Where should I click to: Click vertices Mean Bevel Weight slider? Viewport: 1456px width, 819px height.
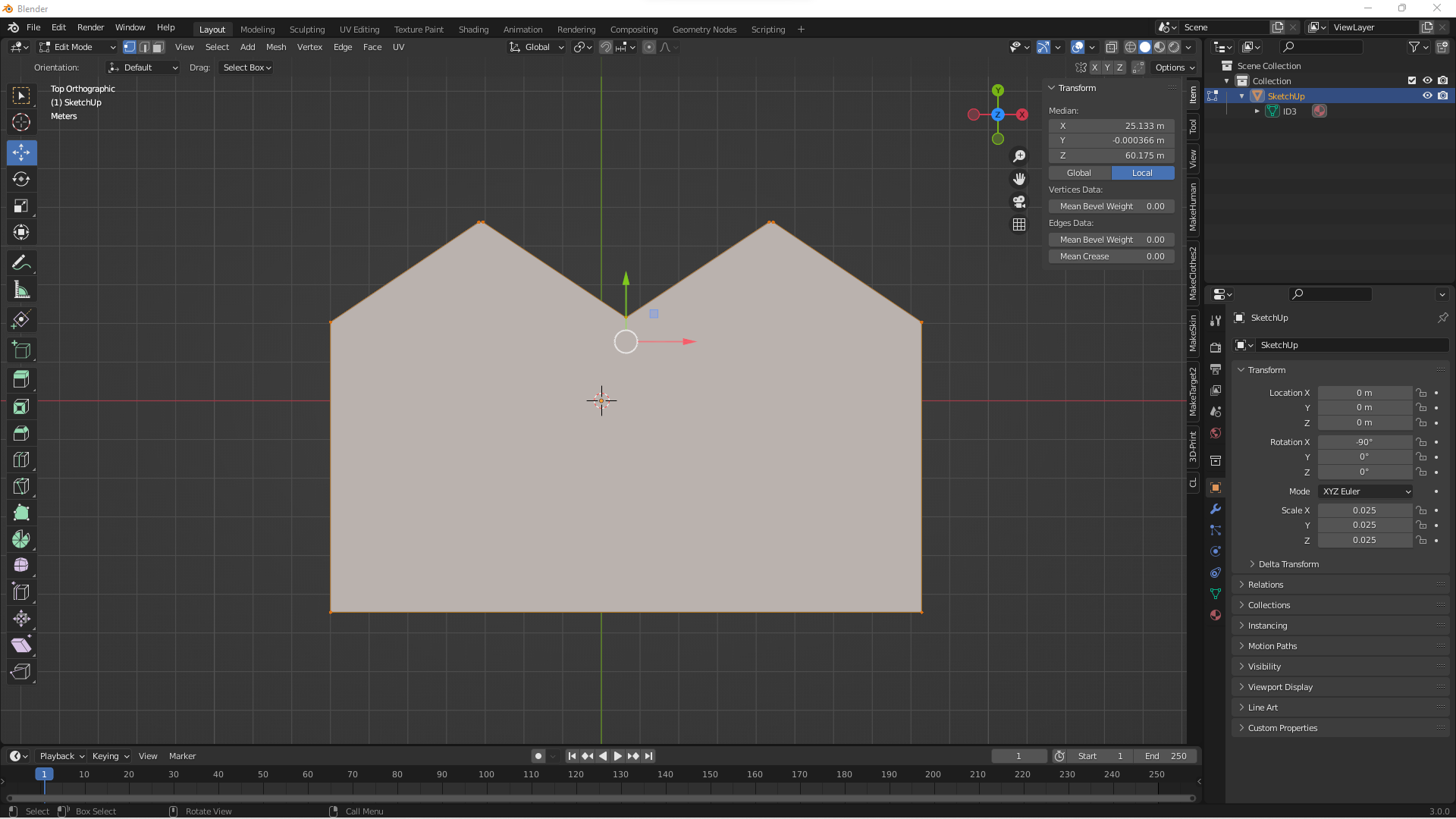click(x=1112, y=206)
